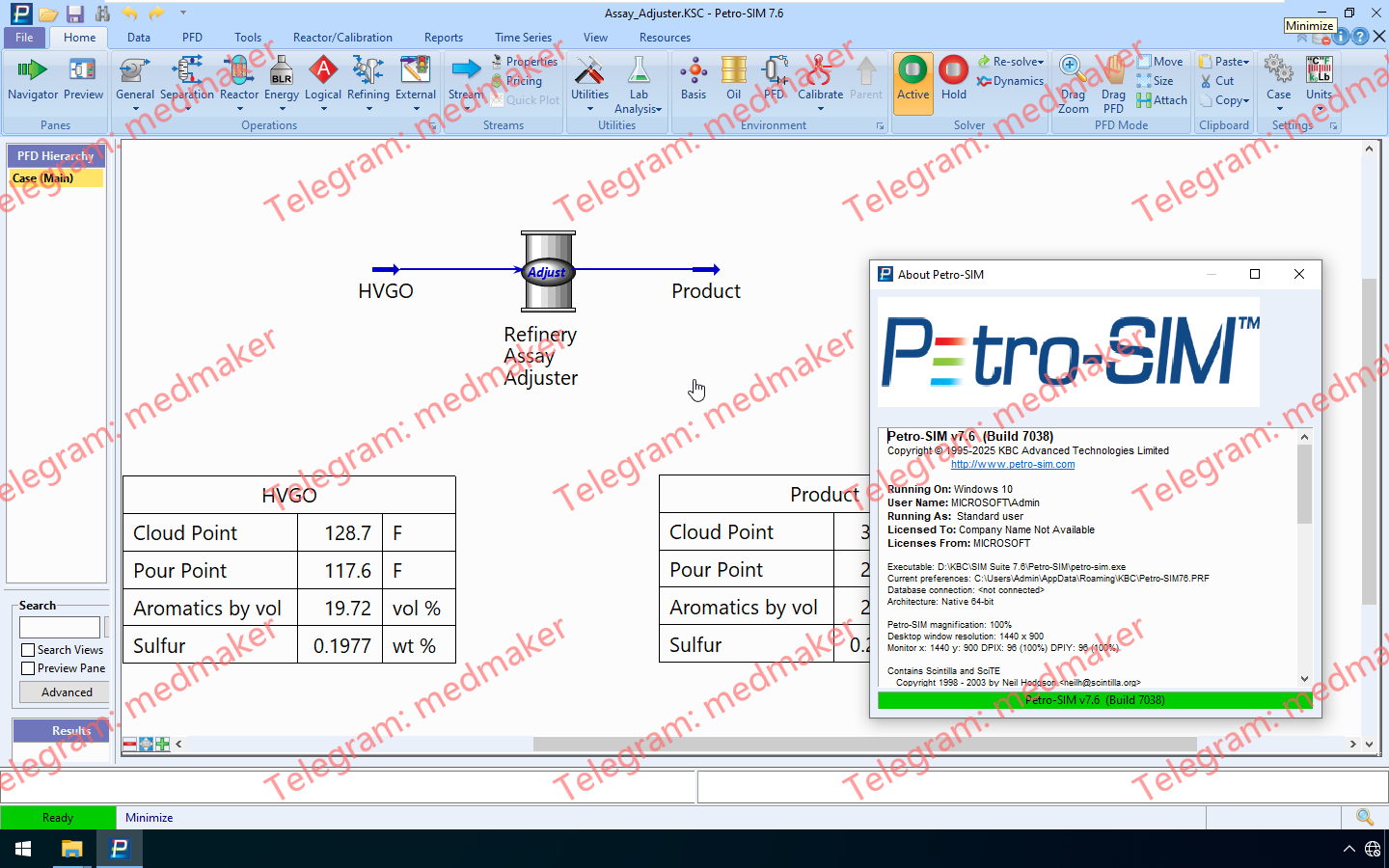Toggle the Preview Pane checkbox
This screenshot has width=1389, height=868.
pos(28,668)
